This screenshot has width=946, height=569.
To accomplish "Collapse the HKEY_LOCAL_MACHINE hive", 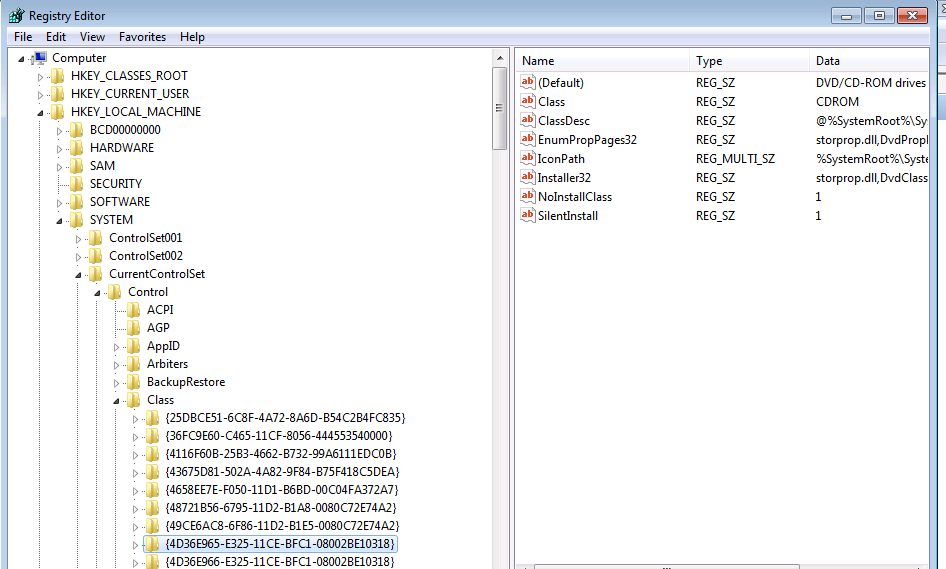I will (40, 113).
